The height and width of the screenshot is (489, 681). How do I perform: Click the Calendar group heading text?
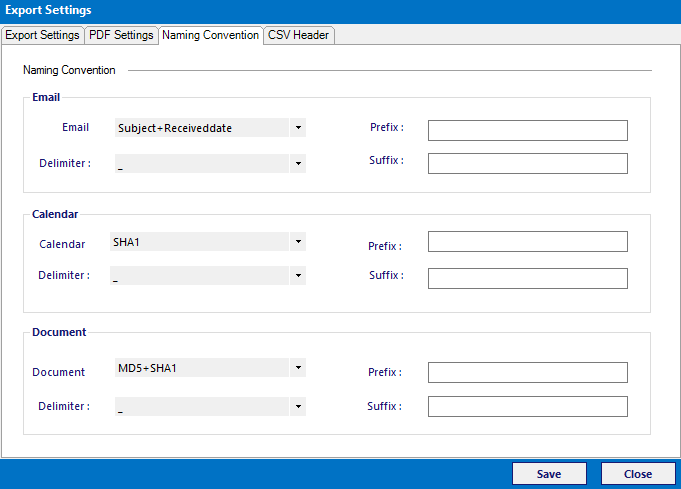click(55, 214)
